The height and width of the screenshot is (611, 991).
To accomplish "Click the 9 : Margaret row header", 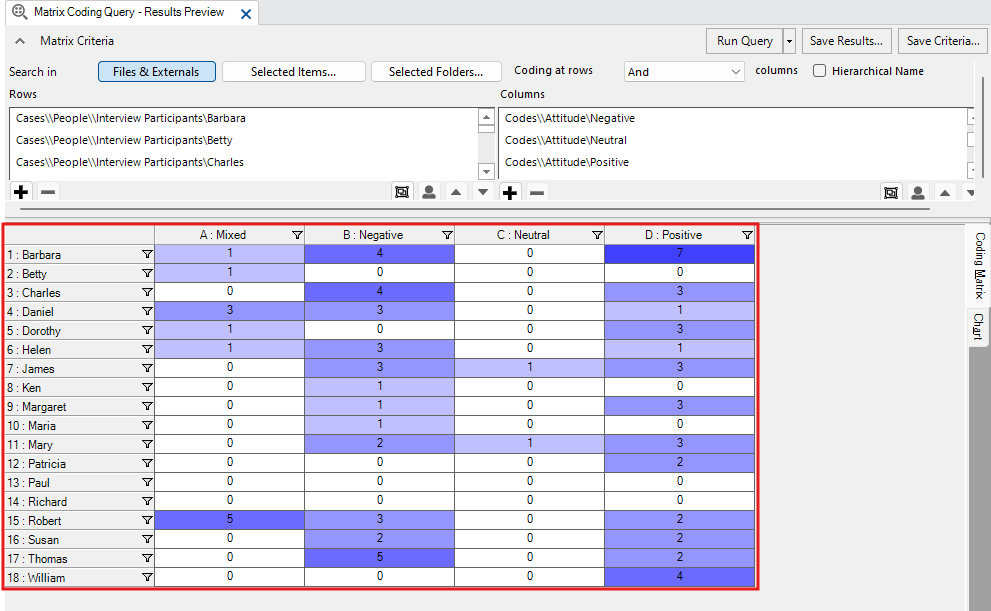I will click(80, 406).
